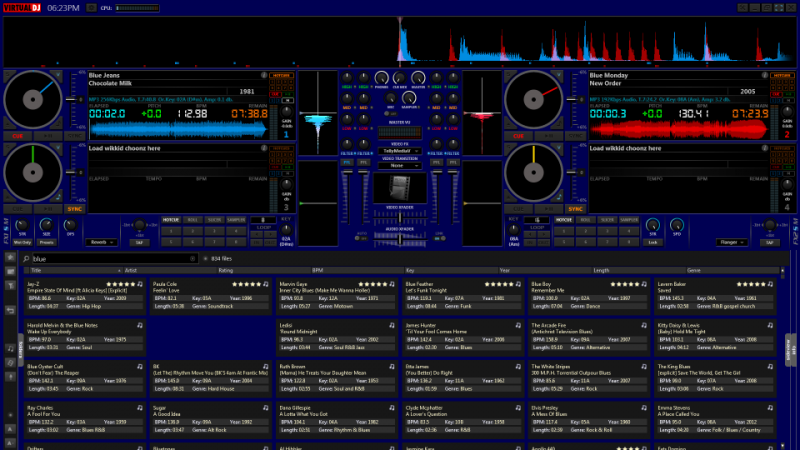Click the deck 1 CUE button
Screen dimensions: 800x450
18,136
